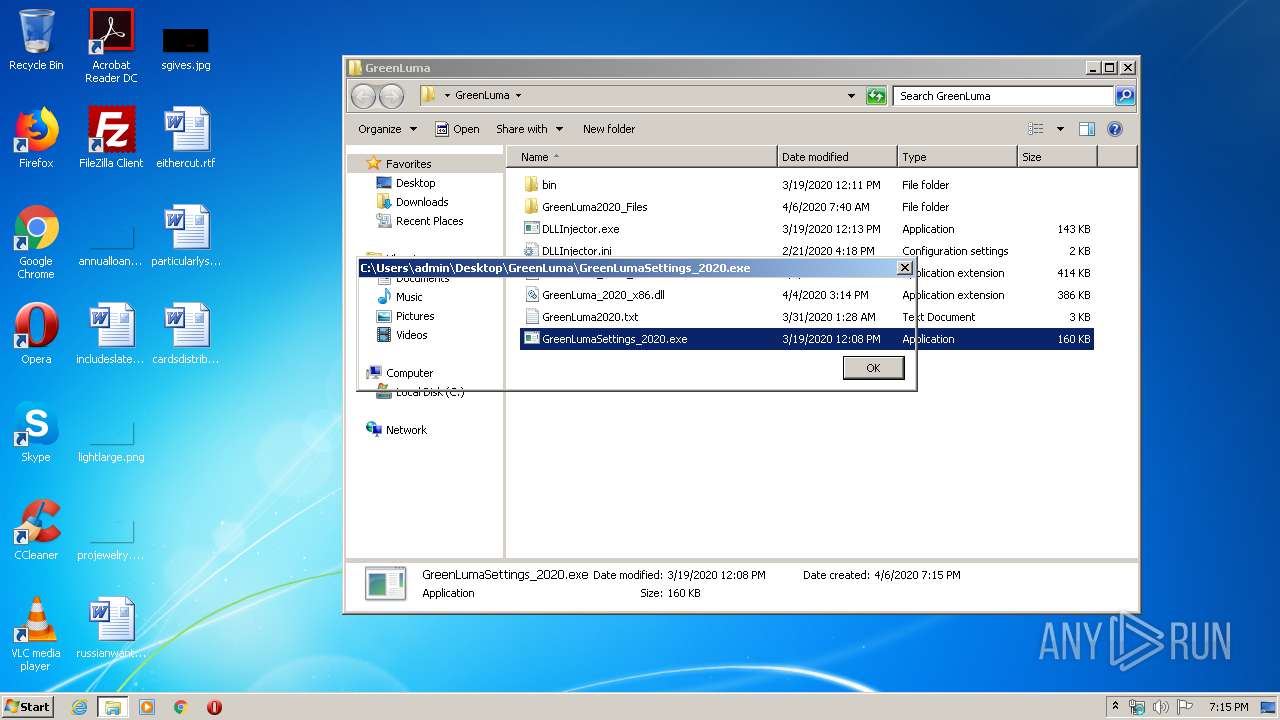Close the GreenLumaSettings path dialog

(x=904, y=268)
